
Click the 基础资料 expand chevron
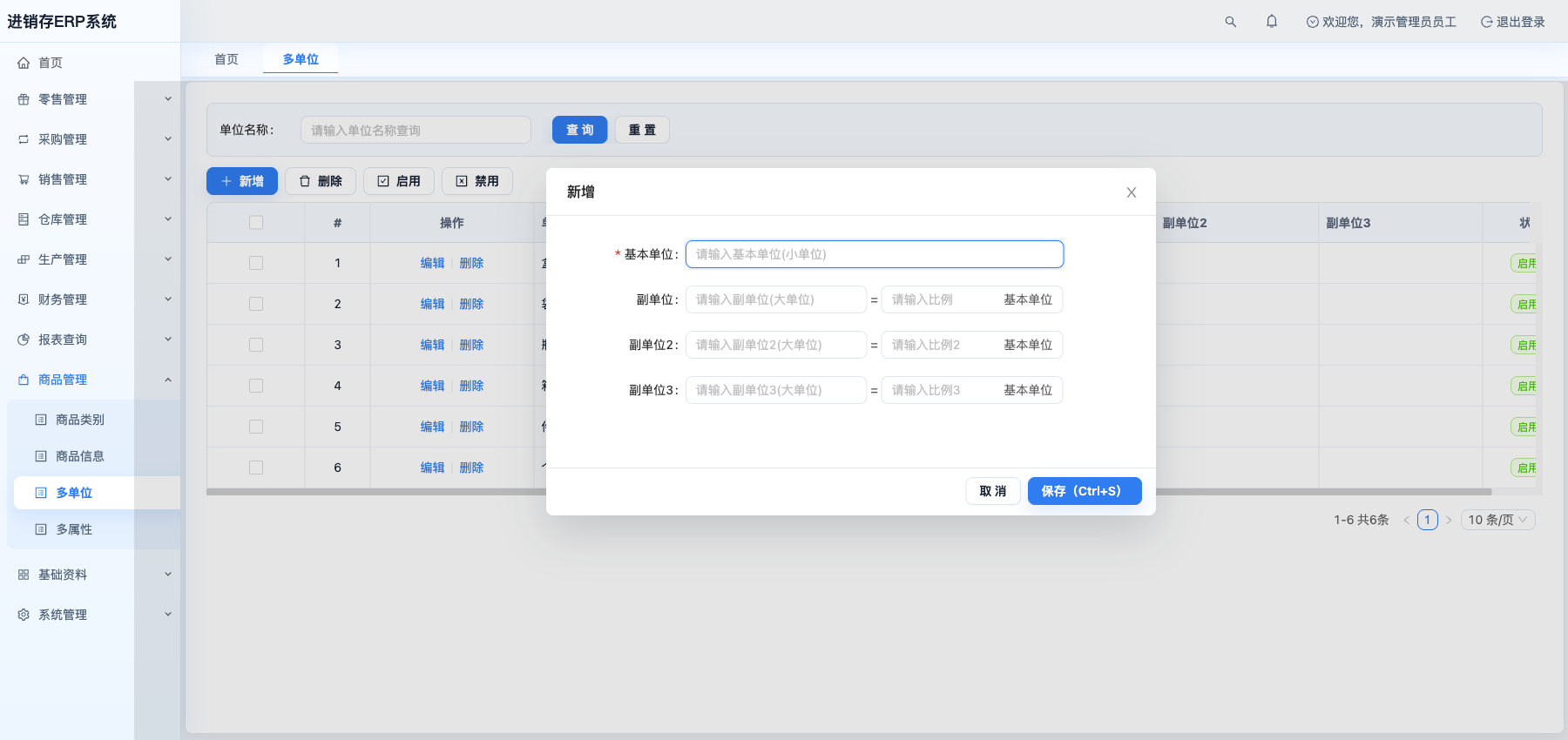point(168,575)
